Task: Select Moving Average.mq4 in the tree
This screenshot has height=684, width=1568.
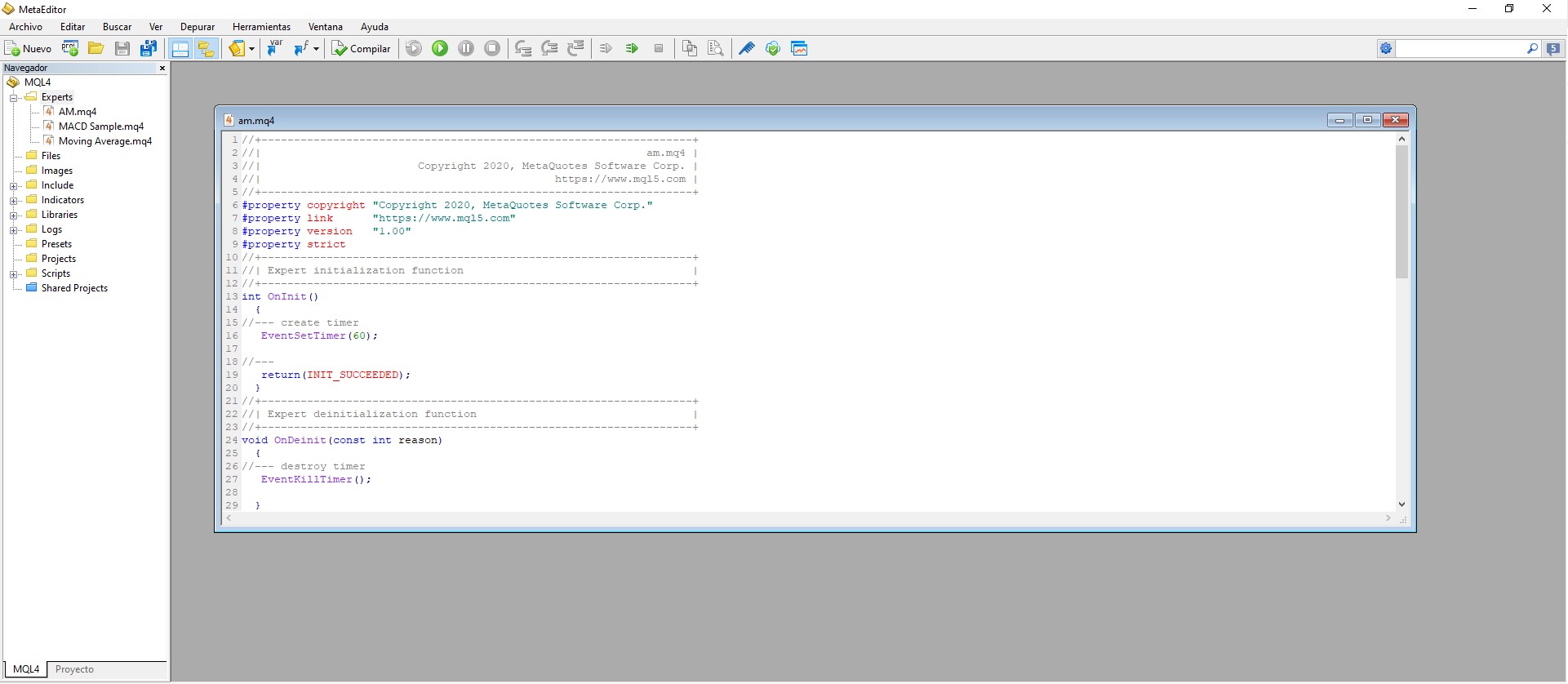Action: click(x=104, y=141)
